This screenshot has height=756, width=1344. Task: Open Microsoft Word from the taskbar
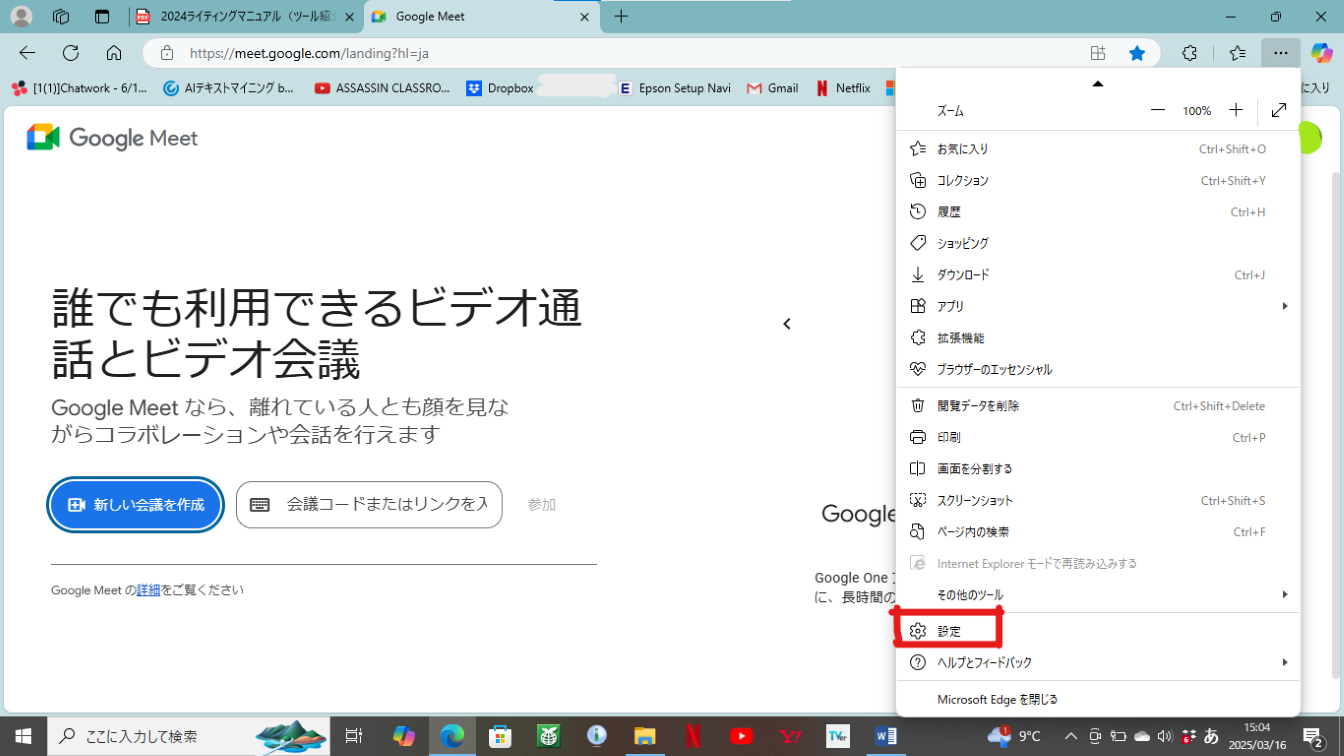pyautogui.click(x=885, y=736)
